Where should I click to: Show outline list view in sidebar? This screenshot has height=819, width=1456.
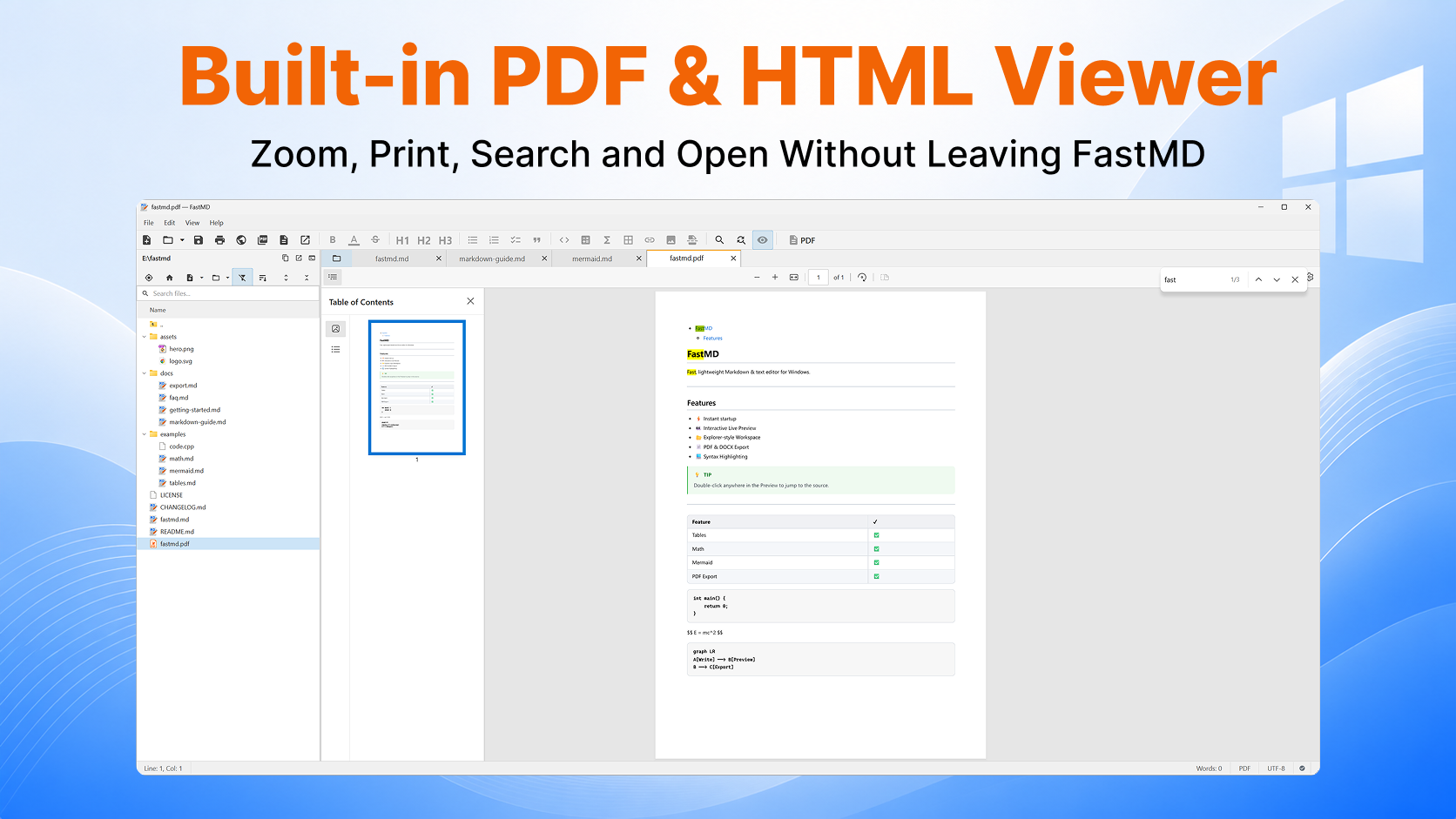click(335, 349)
